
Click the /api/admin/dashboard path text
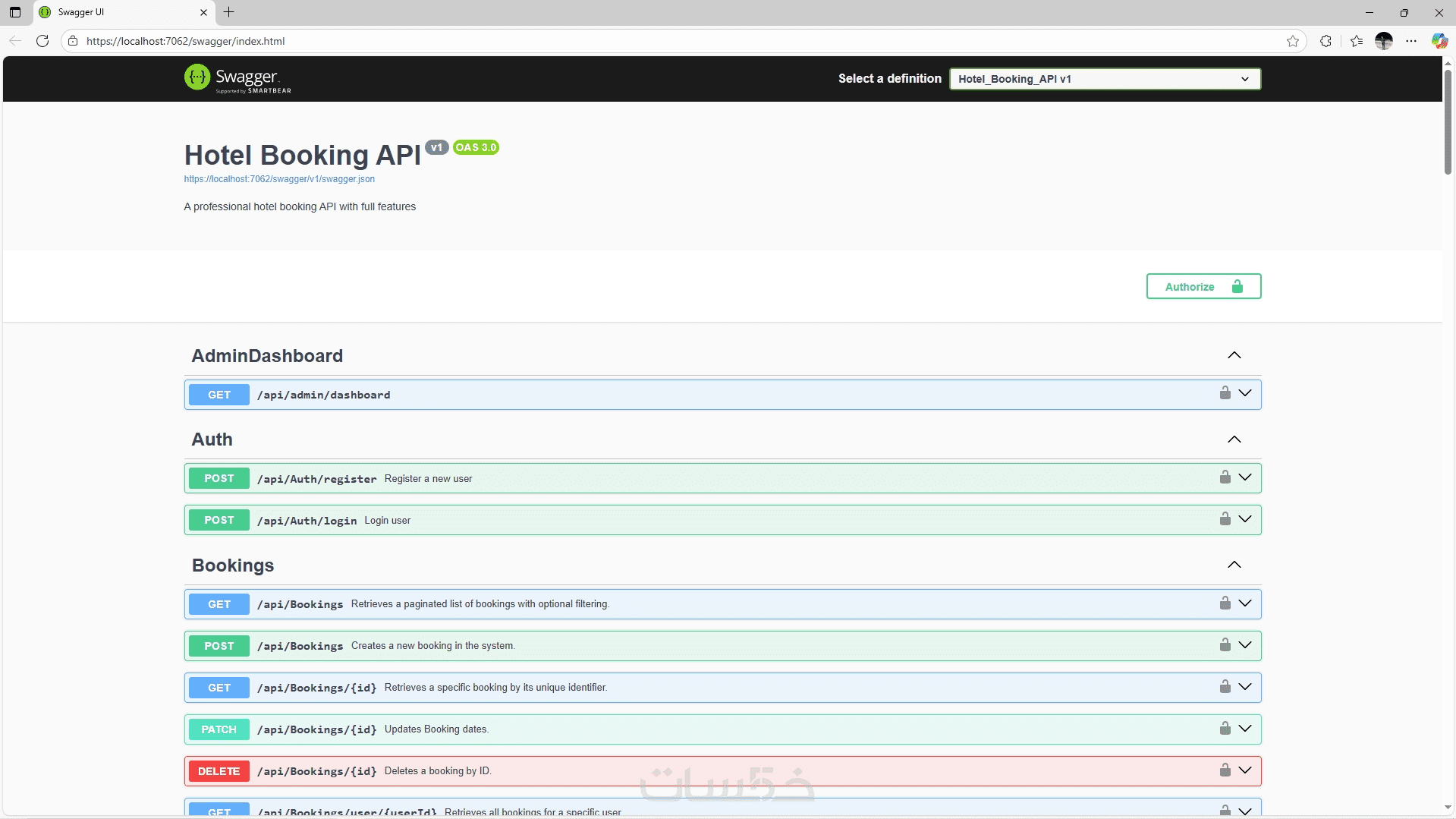click(324, 395)
